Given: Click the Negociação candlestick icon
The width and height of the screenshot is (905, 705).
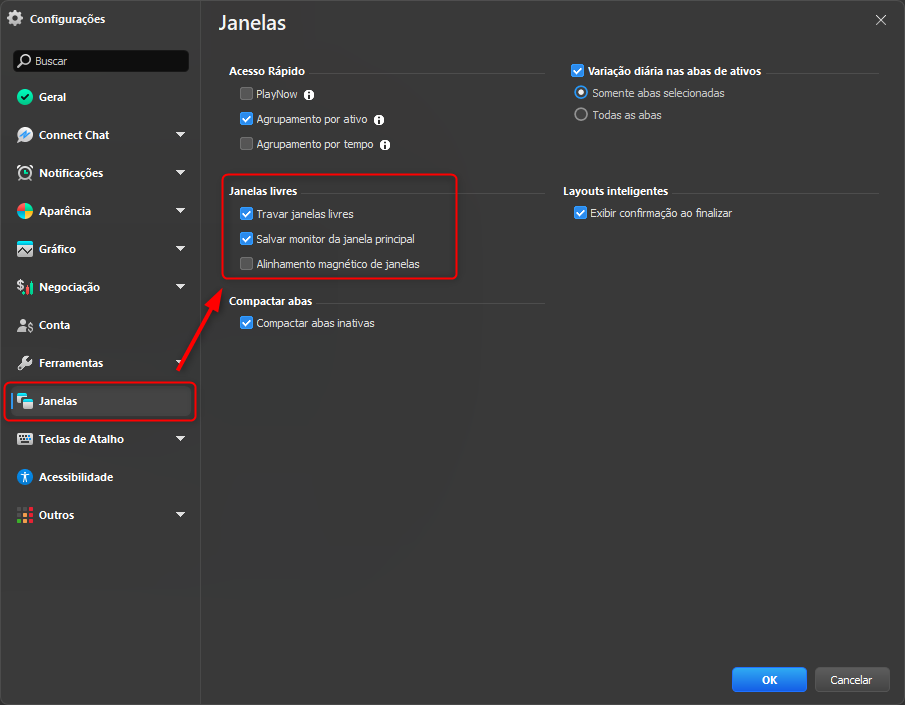Looking at the screenshot, I should (25, 287).
